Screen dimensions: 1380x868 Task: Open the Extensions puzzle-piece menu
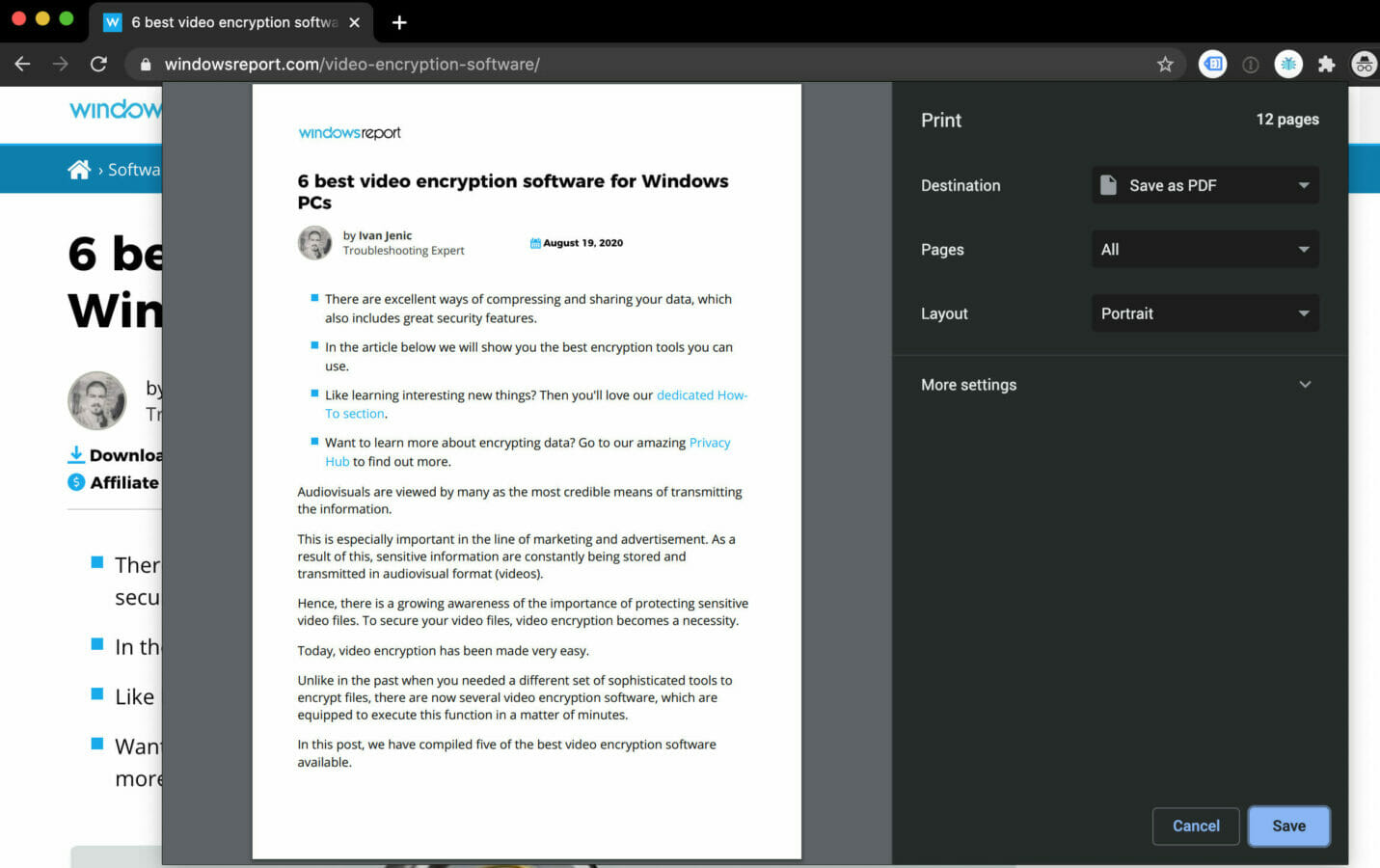coord(1326,64)
